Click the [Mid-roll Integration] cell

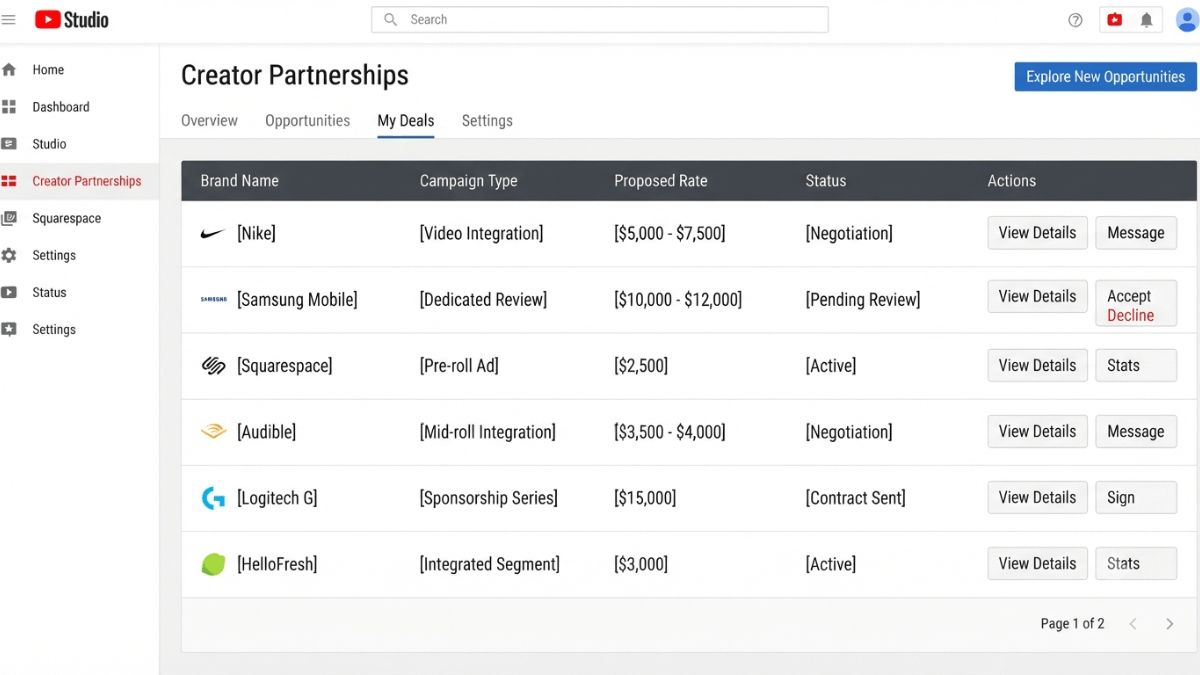click(x=487, y=432)
